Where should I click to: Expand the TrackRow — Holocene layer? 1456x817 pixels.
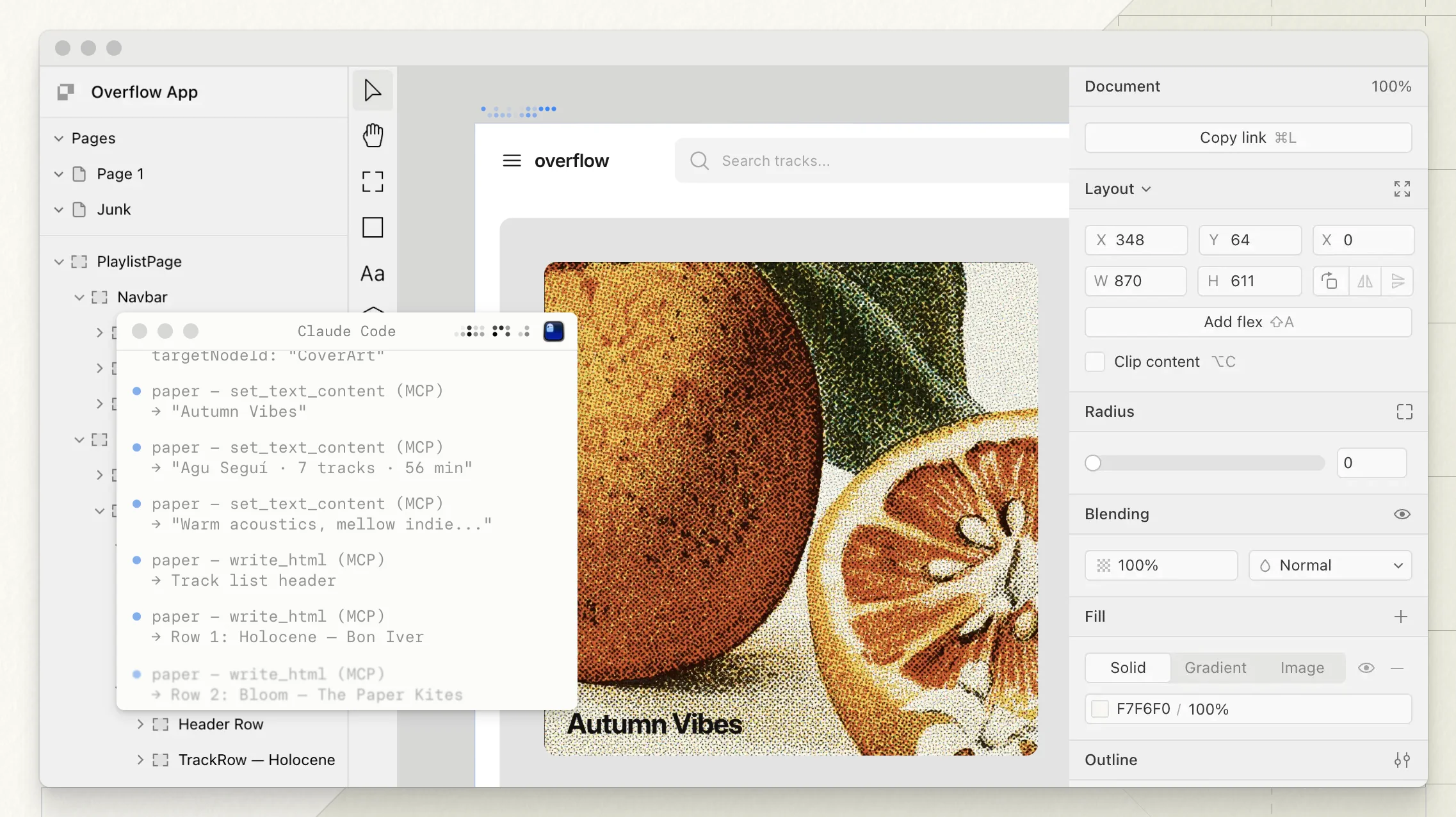pyautogui.click(x=140, y=760)
